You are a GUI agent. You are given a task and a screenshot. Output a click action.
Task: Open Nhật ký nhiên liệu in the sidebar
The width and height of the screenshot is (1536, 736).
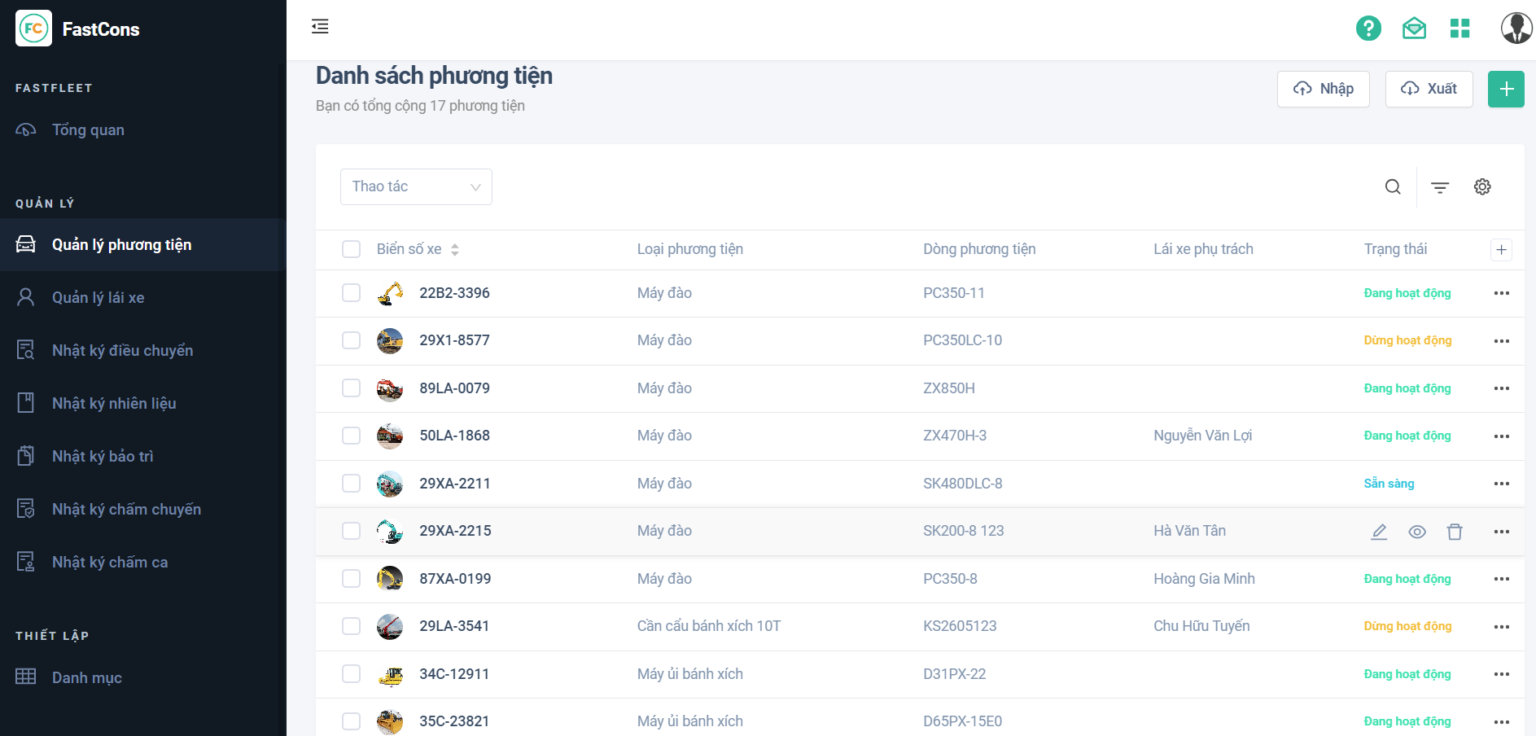click(x=114, y=404)
